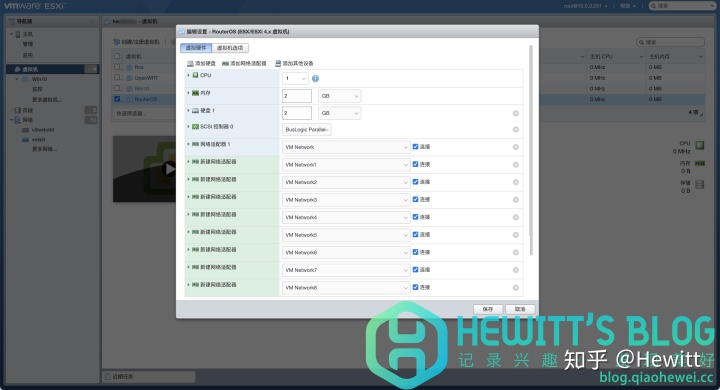Delete the adapter row set to VM Network2
Image resolution: width=720 pixels, height=390 pixels.
[516, 182]
